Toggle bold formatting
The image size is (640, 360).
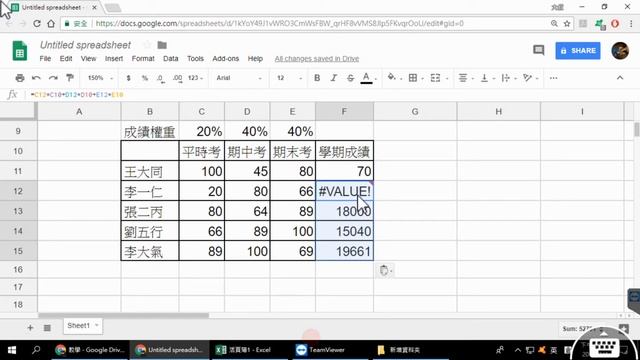[x=317, y=78]
